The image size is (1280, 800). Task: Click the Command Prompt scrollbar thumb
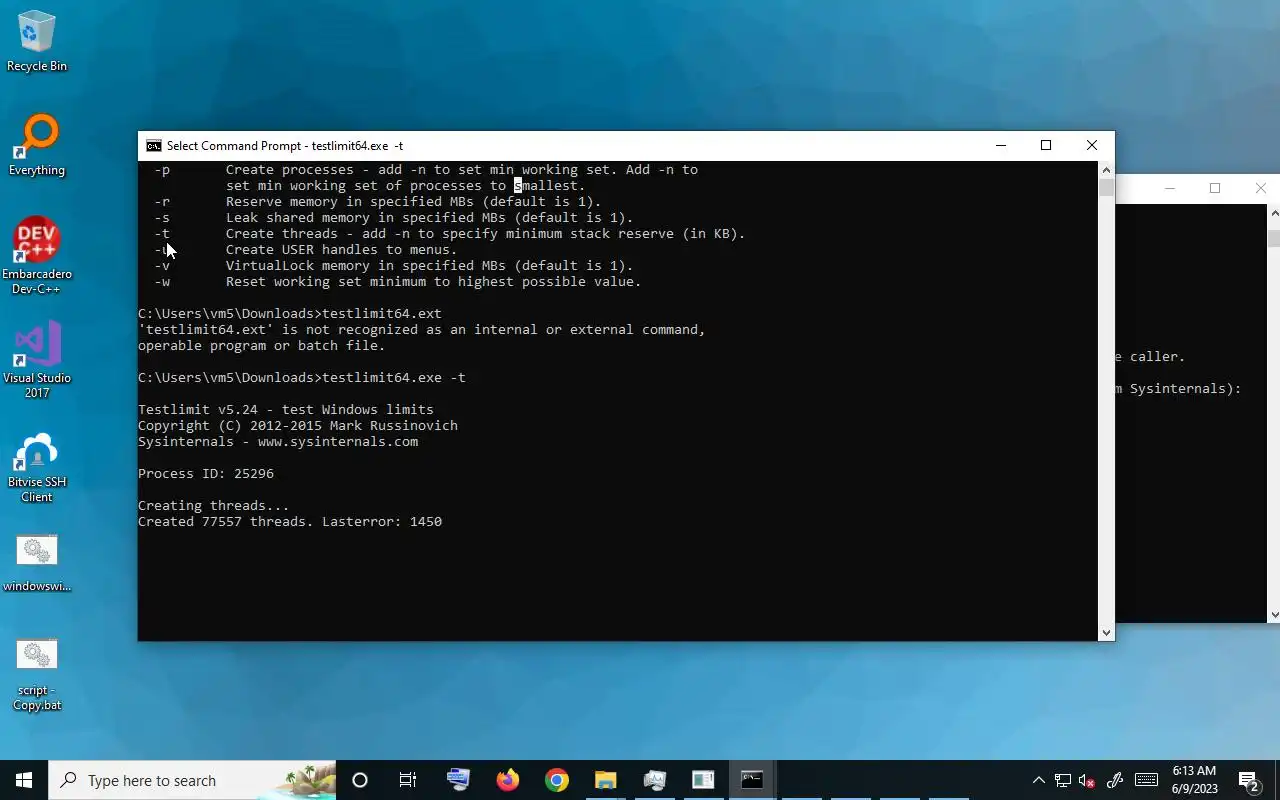tap(1106, 188)
